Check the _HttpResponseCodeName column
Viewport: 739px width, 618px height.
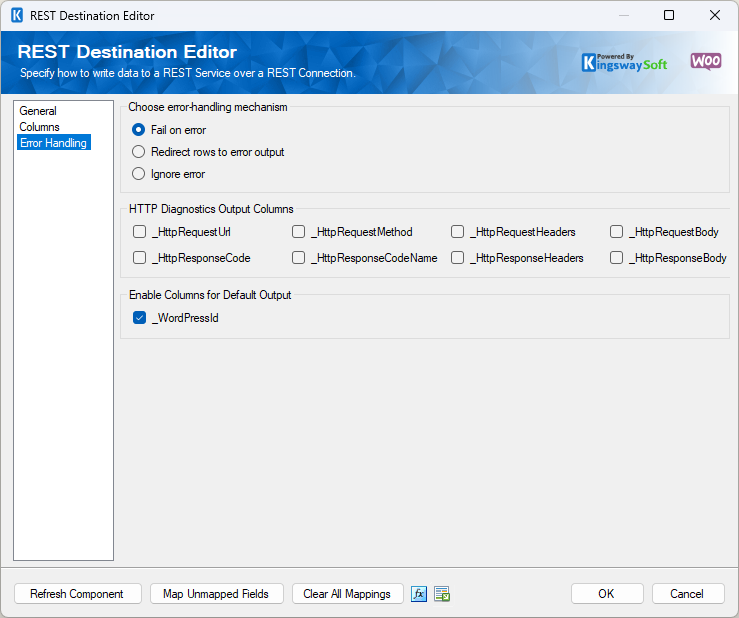pos(298,258)
